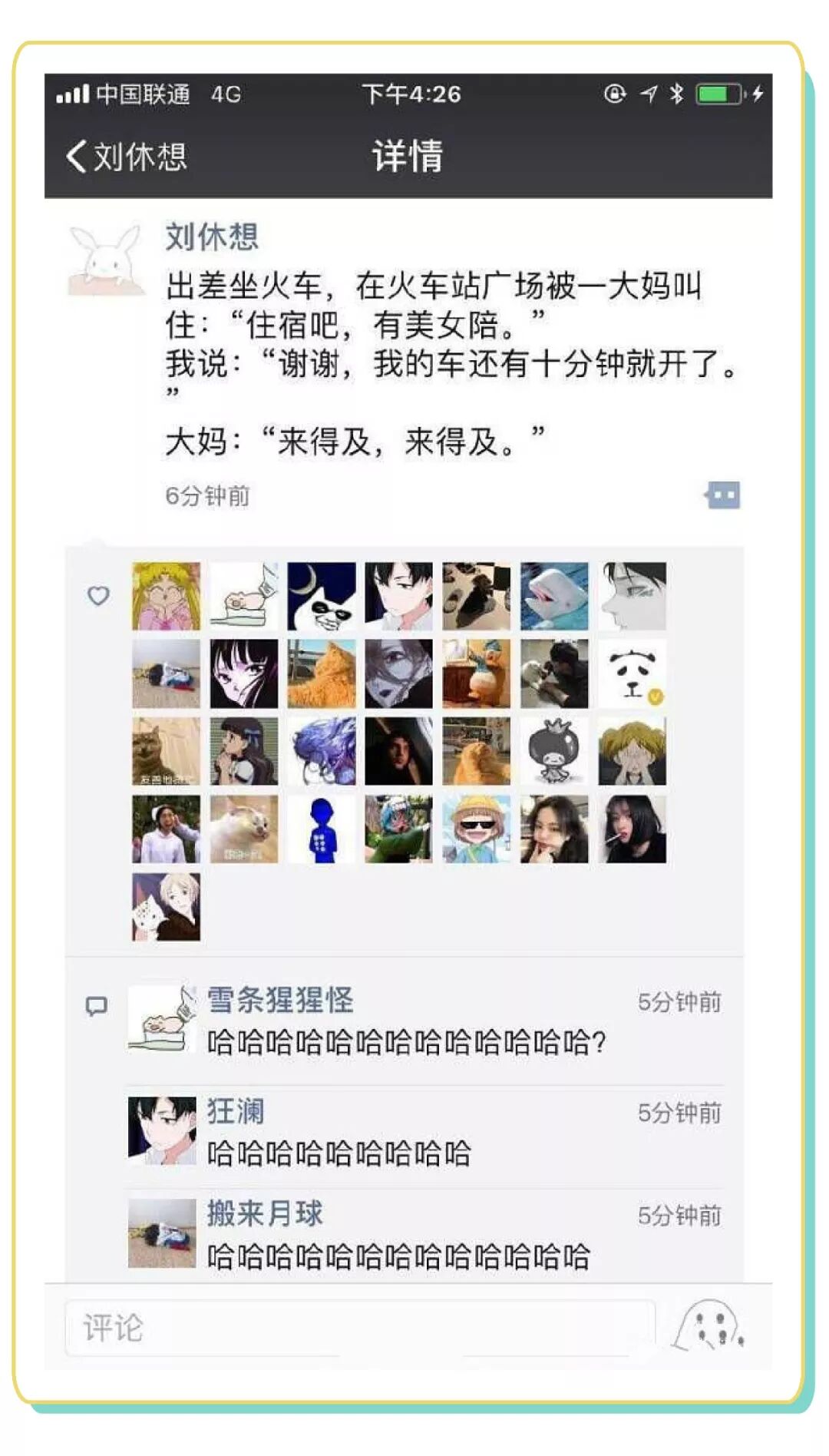Screen dimensions: 829x1456
Task: Tap the panda face liker avatar
Action: pyautogui.click(x=632, y=673)
